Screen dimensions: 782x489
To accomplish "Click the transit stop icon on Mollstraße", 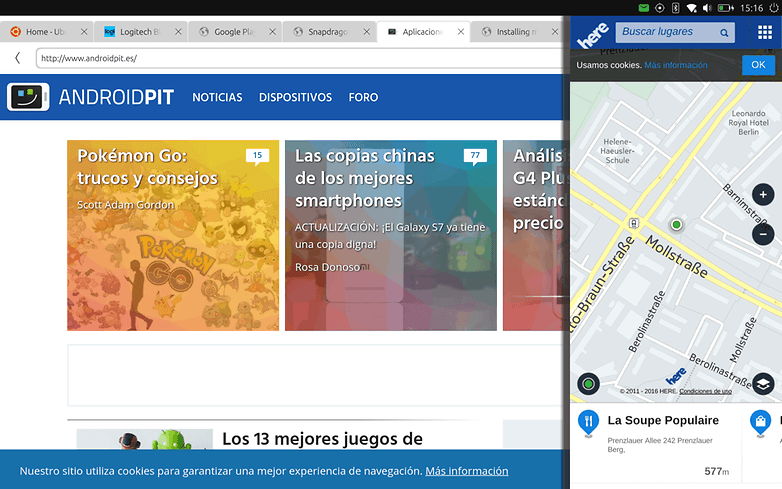I will (x=633, y=223).
